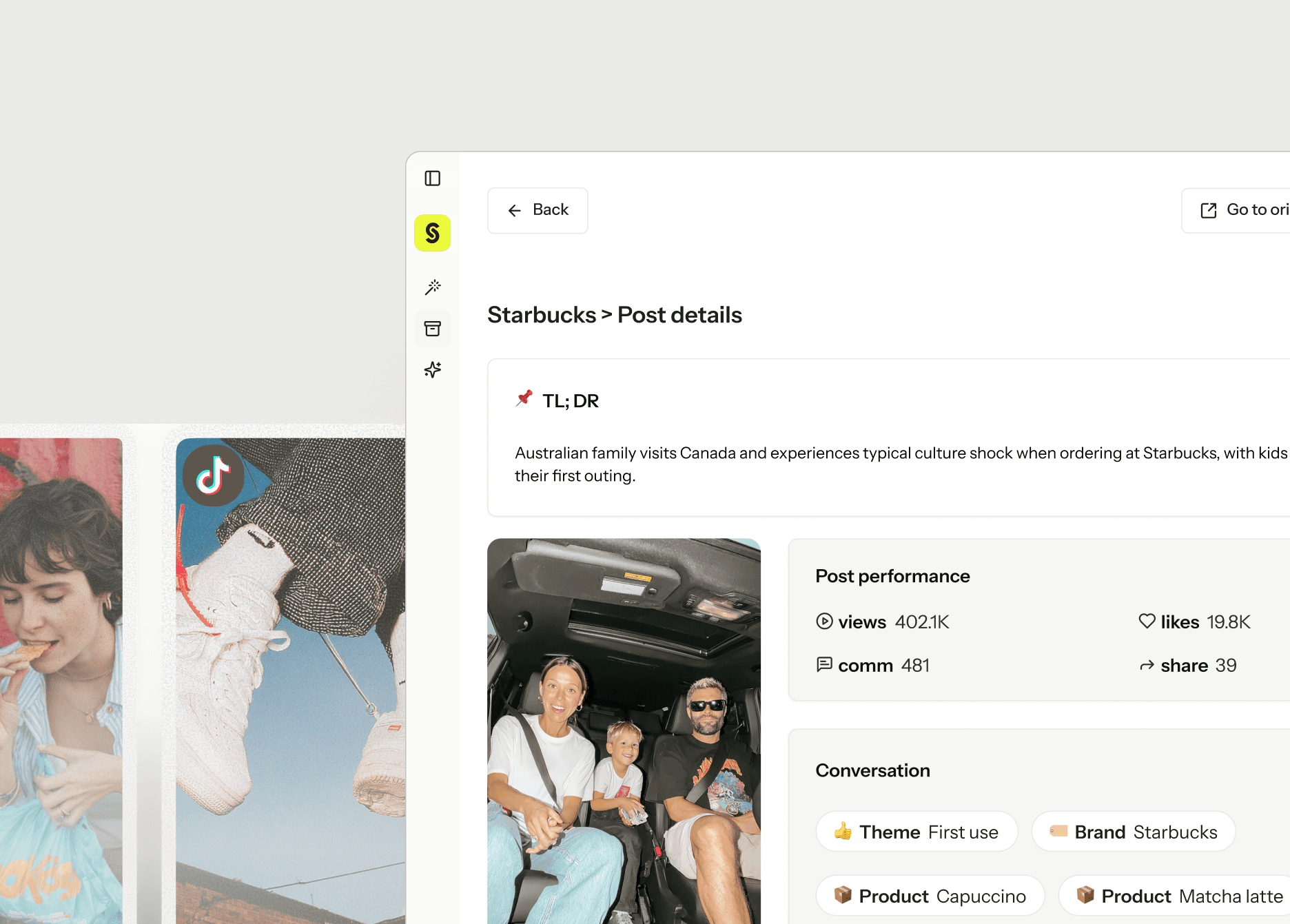The width and height of the screenshot is (1290, 924).
Task: Click the views play icon
Action: [x=824, y=622]
